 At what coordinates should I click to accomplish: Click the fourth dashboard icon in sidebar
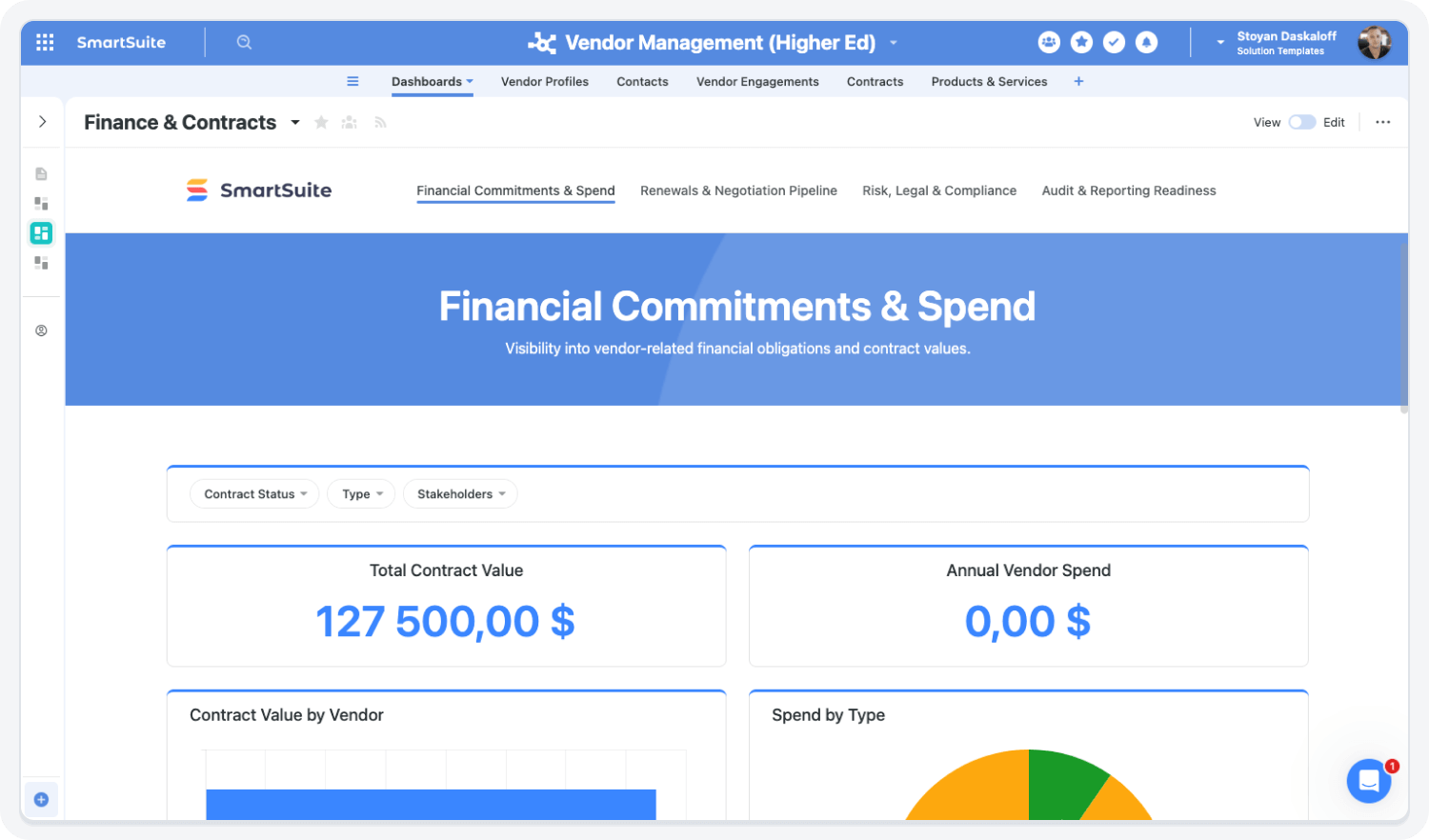coord(41,262)
